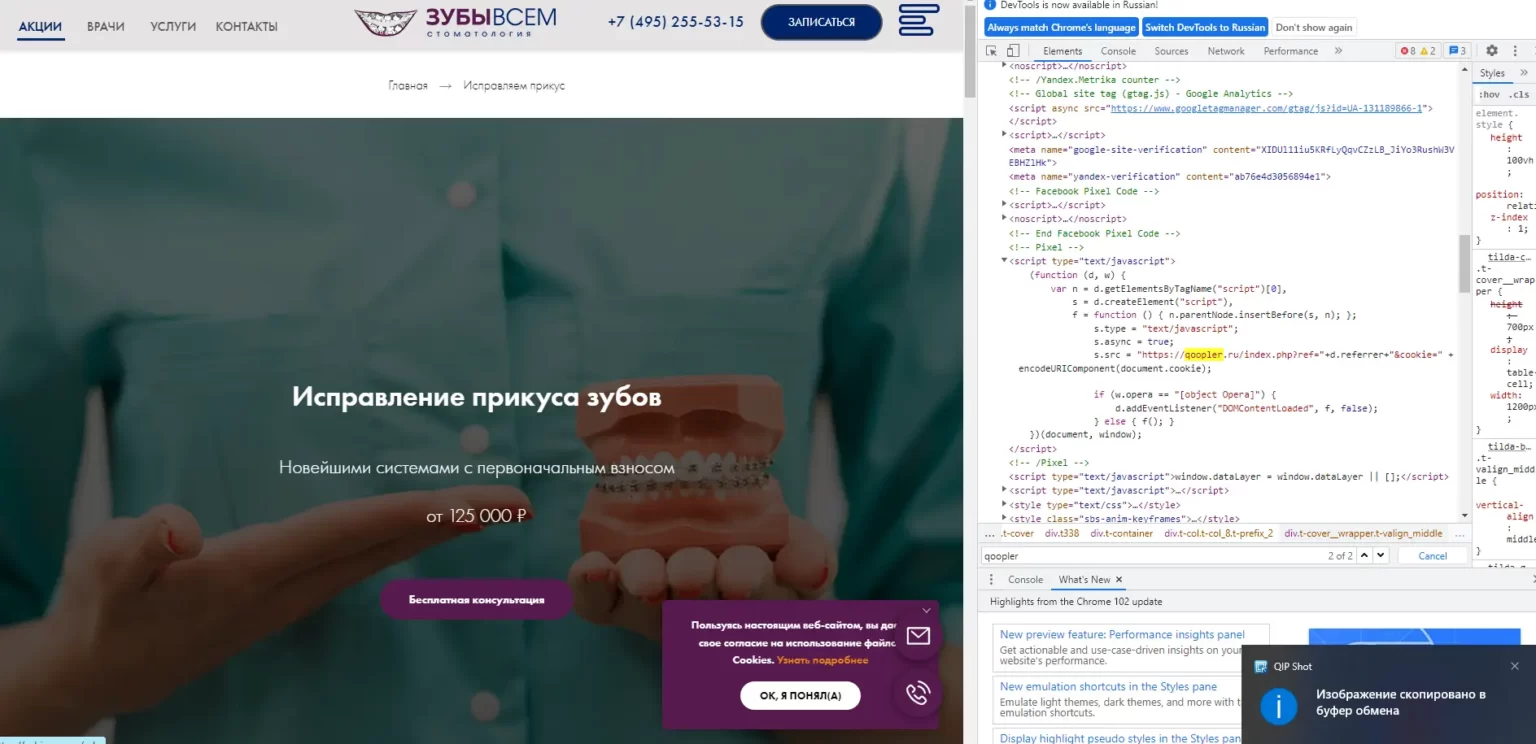Expand the noscript node above End Facebook Pixel comment
The height and width of the screenshot is (744, 1536).
[1005, 219]
